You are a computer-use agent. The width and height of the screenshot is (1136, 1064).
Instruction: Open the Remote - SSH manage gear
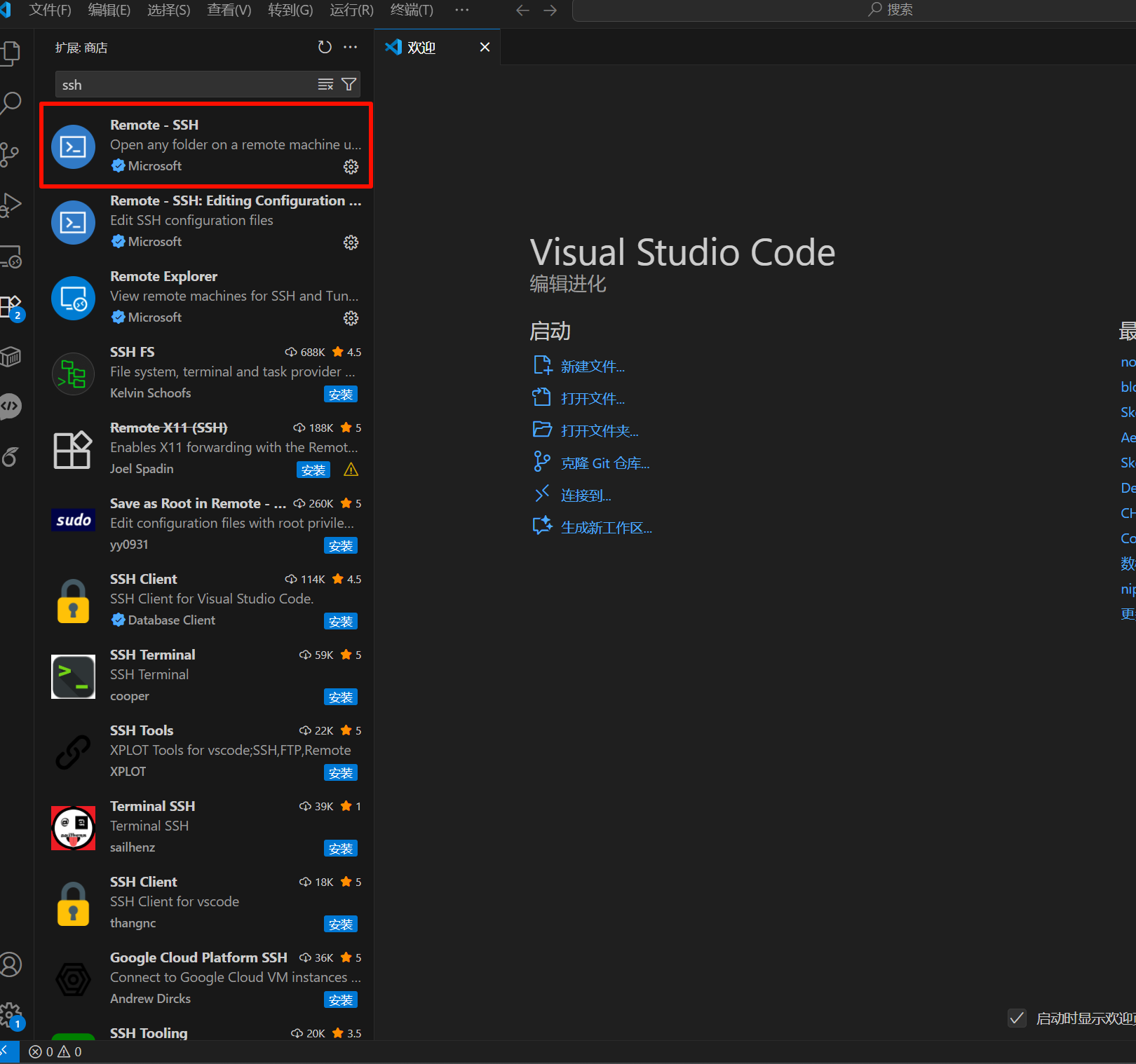(x=351, y=166)
